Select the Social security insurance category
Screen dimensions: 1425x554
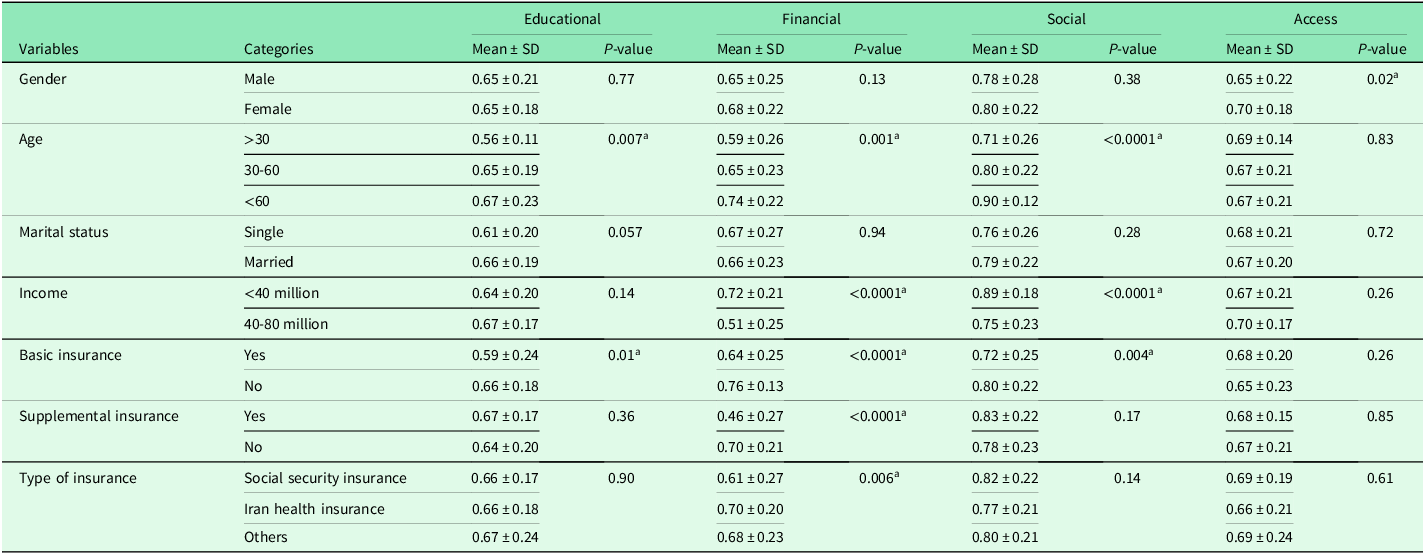[x=325, y=478]
